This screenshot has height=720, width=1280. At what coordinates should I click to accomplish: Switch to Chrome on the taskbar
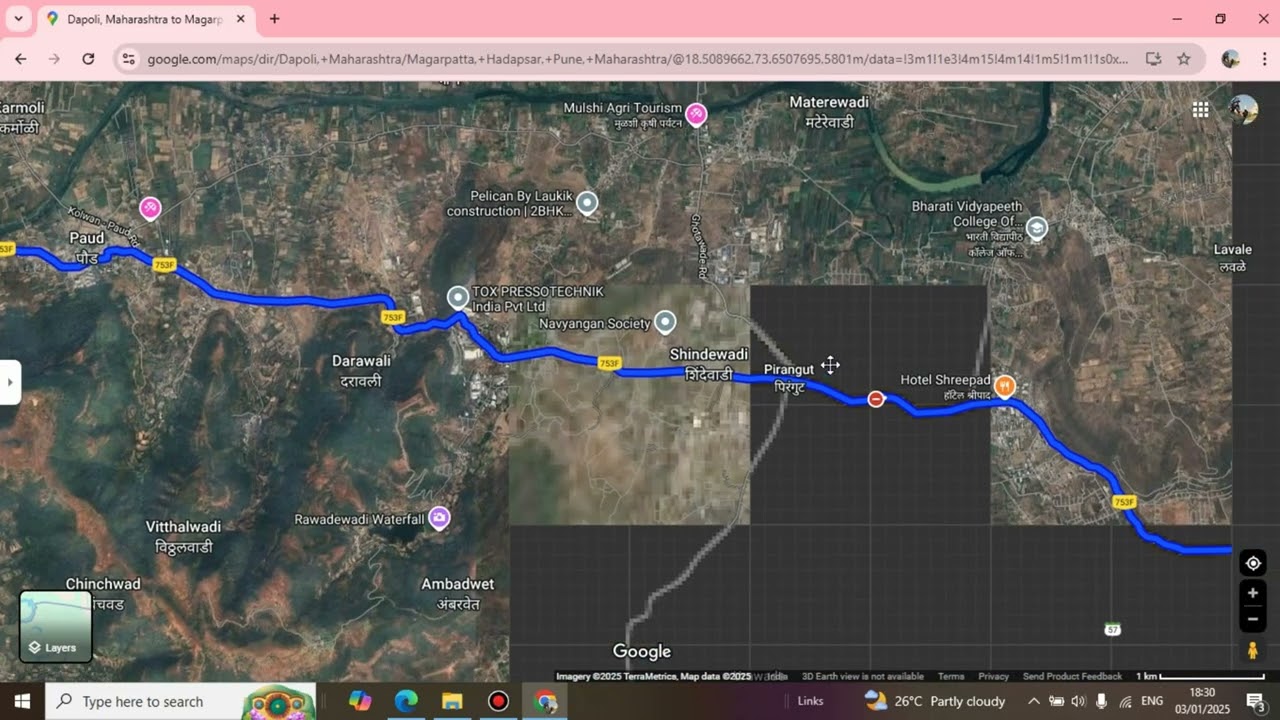coord(545,701)
